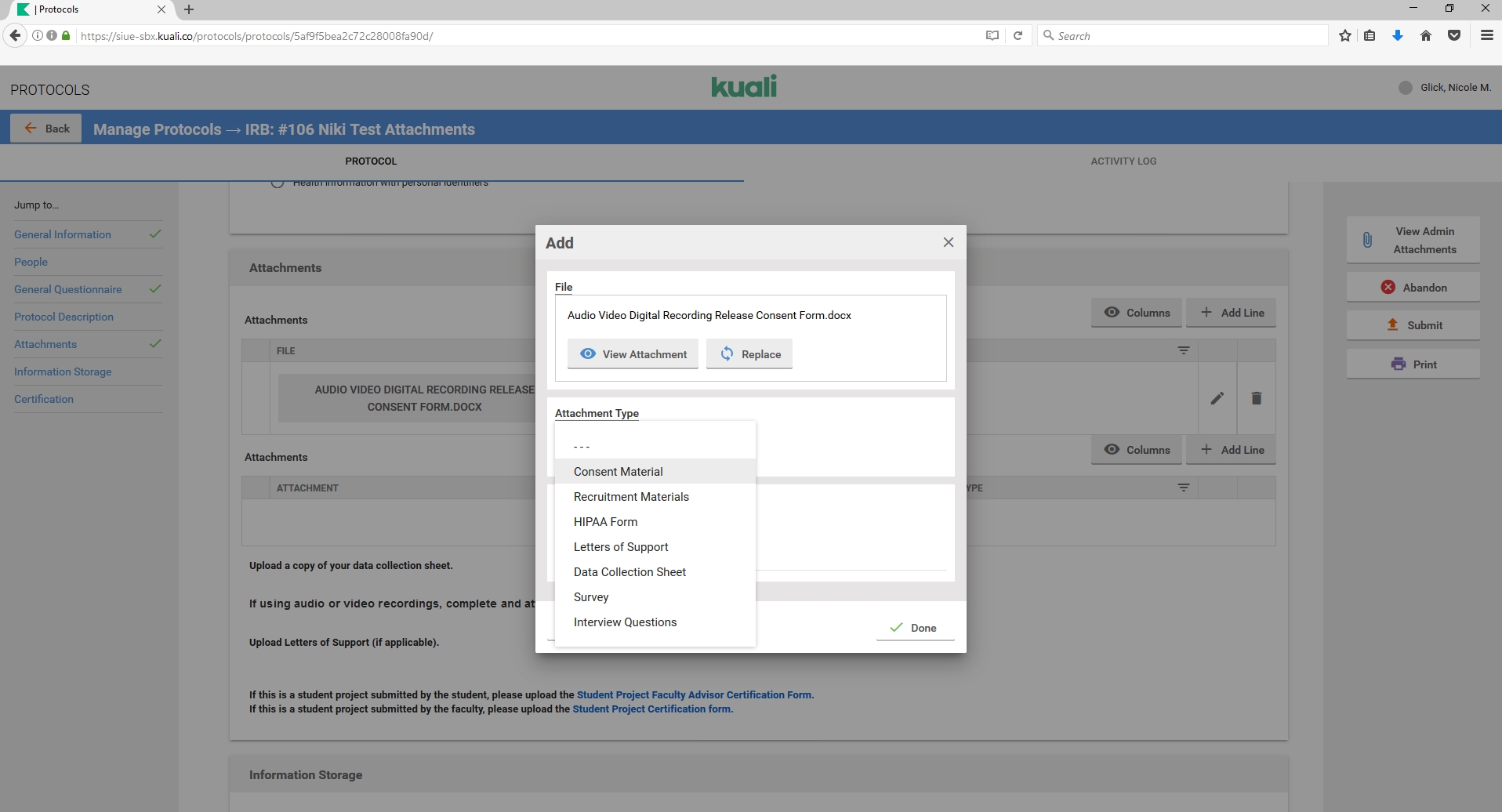Viewport: 1502px width, 812px height.
Task: Click the Replace file button
Action: [749, 354]
